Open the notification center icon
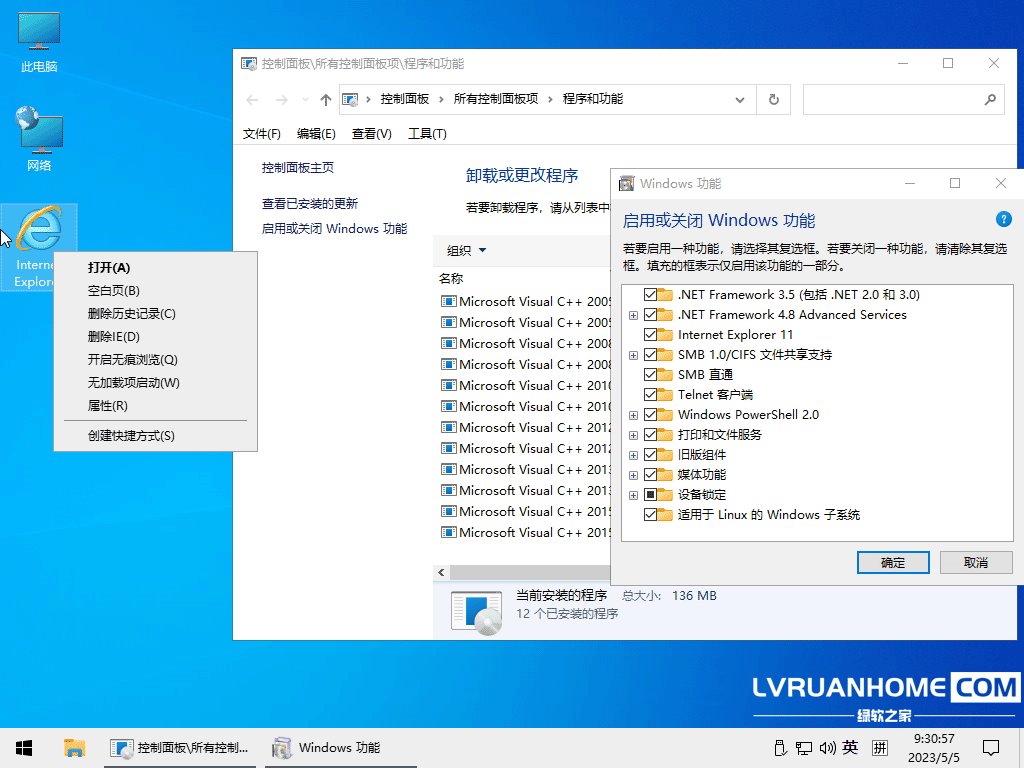Screen dimensions: 1024x768 click(x=990, y=747)
